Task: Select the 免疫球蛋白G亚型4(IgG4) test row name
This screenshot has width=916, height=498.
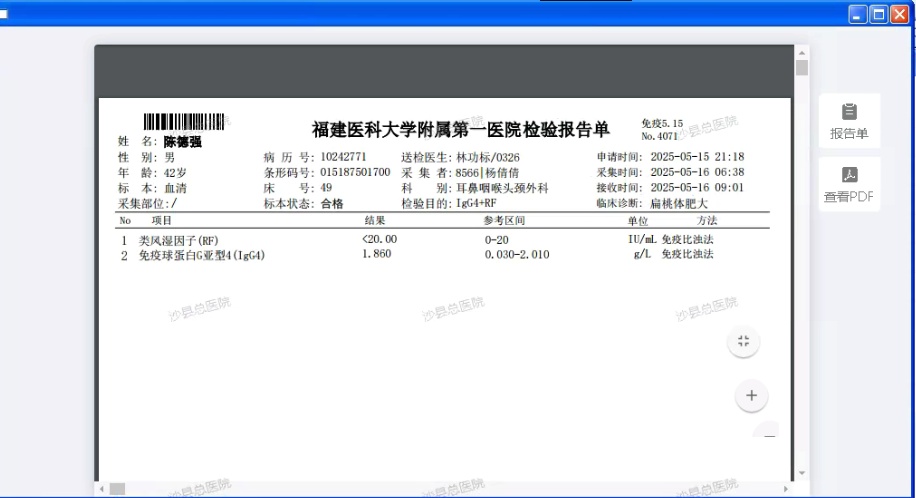Action: 202,255
